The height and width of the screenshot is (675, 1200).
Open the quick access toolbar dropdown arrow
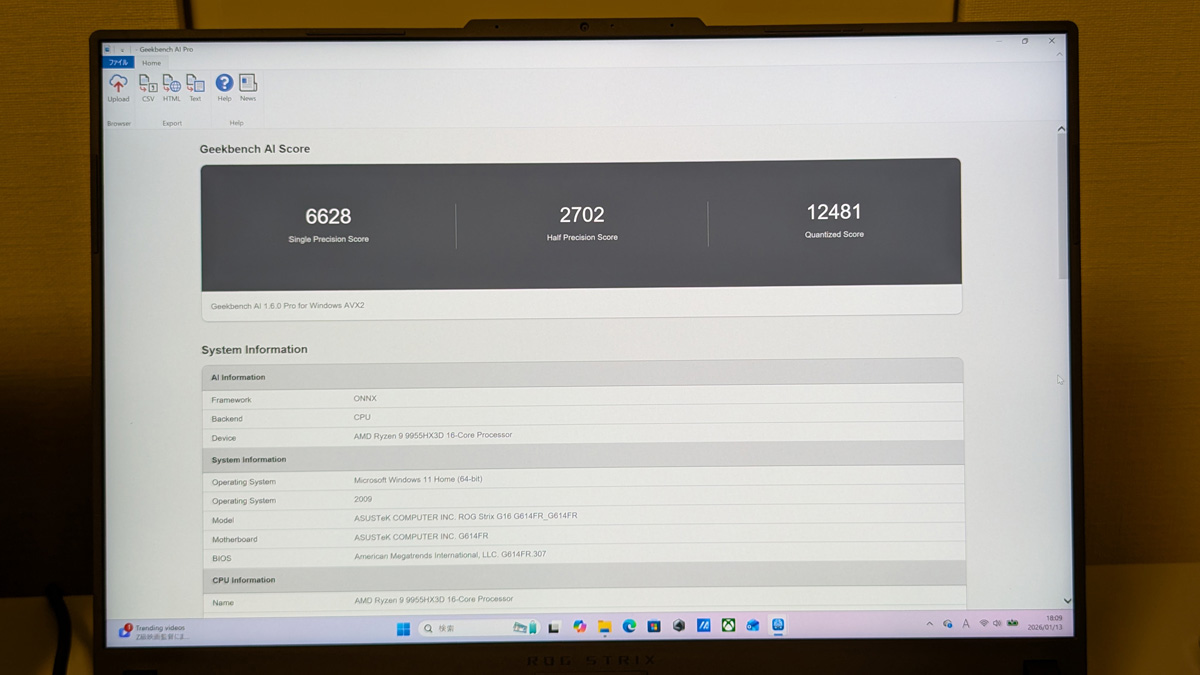click(122, 49)
